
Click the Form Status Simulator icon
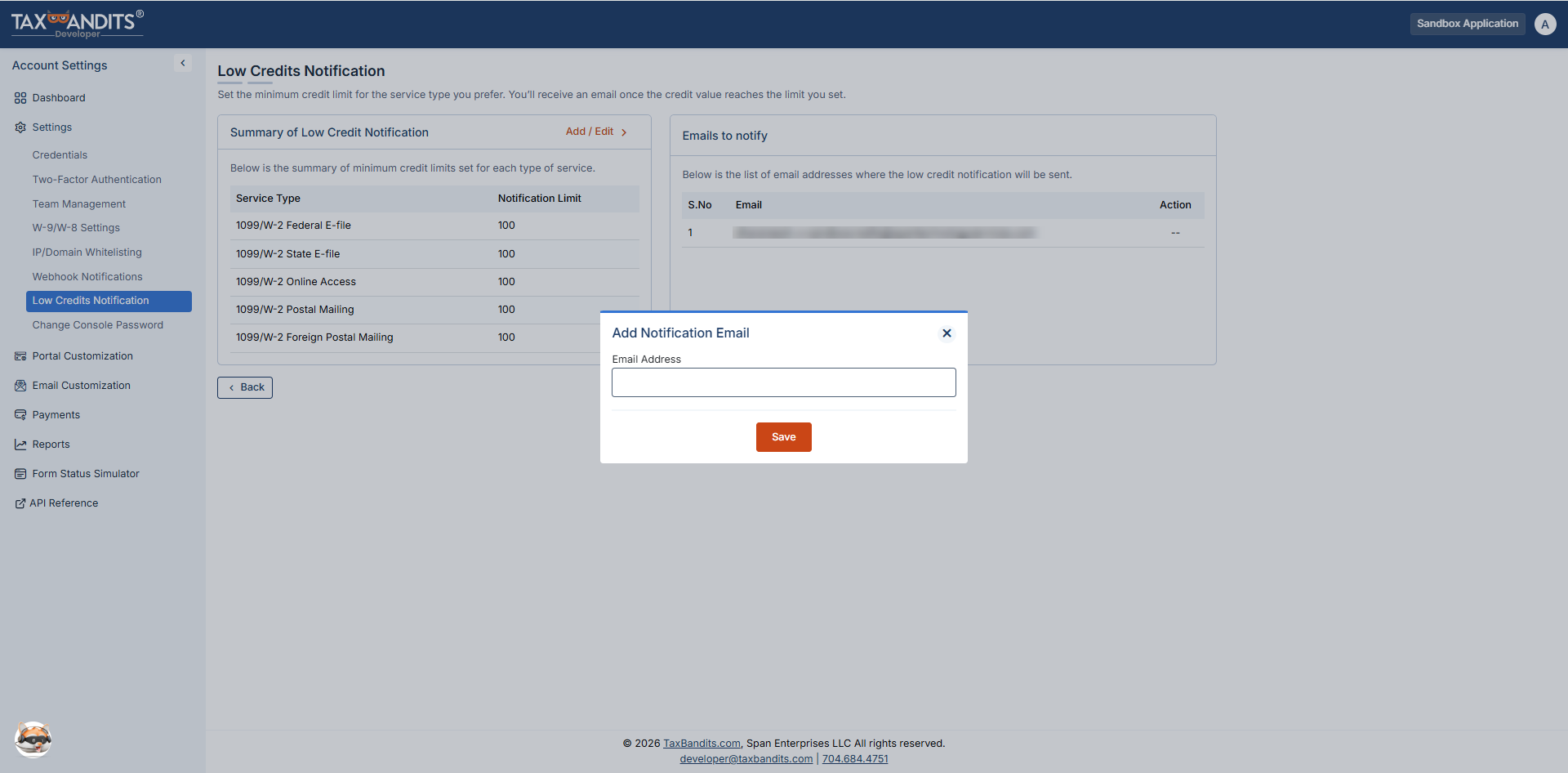(x=20, y=474)
